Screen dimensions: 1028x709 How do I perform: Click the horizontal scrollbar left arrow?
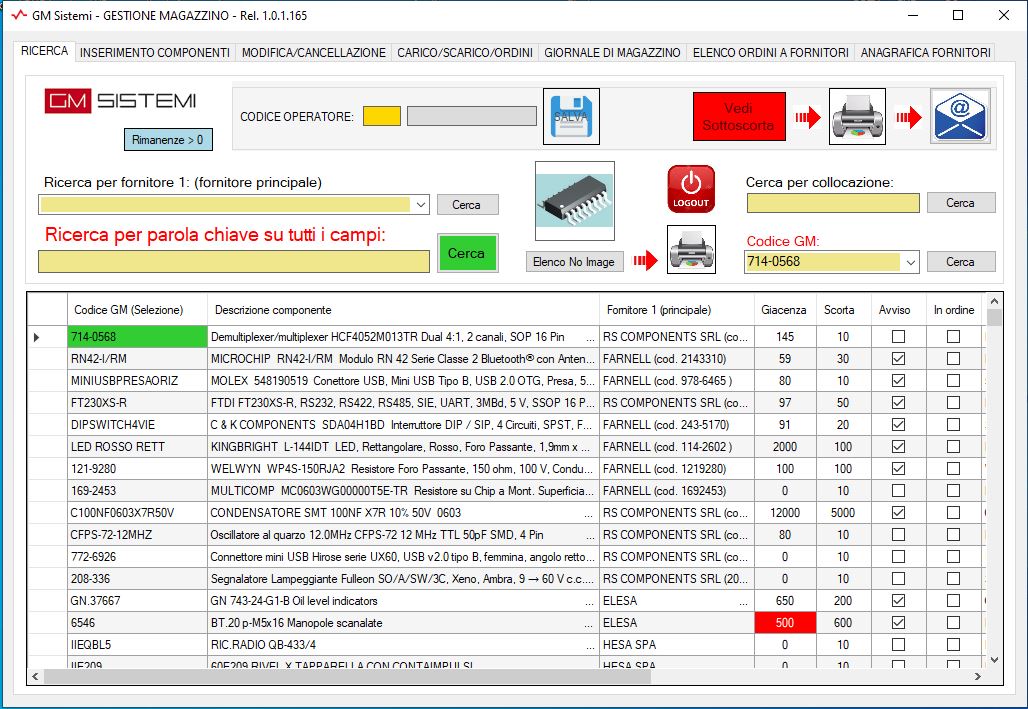[35, 676]
